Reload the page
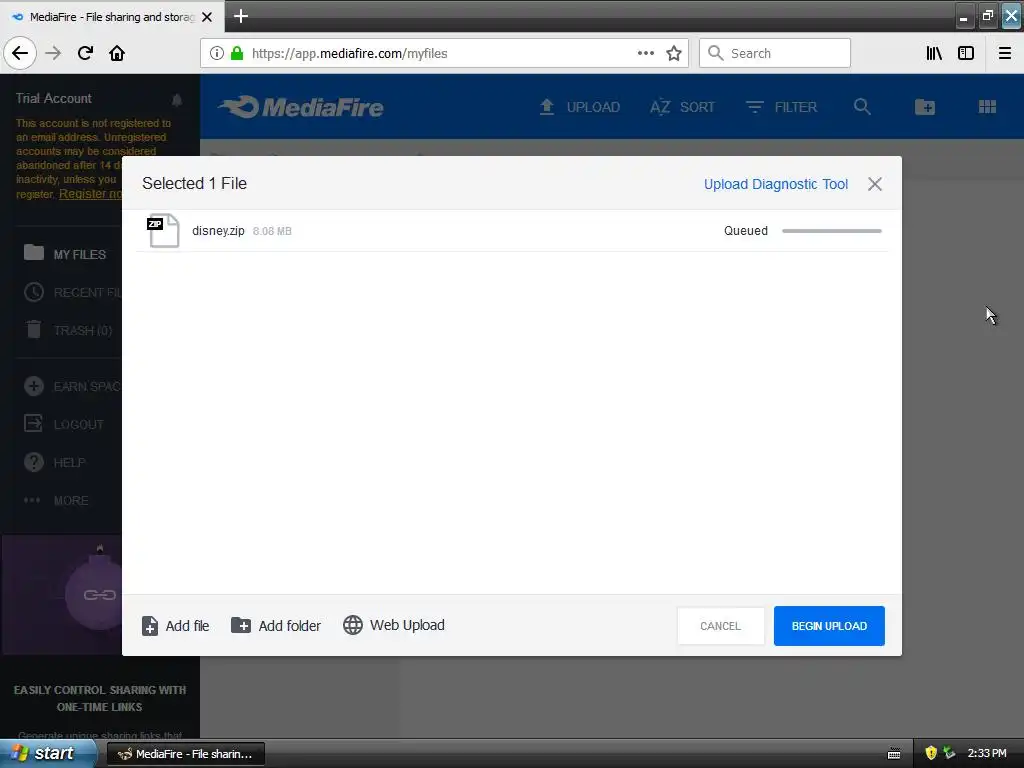The height and width of the screenshot is (768, 1024). 85,53
